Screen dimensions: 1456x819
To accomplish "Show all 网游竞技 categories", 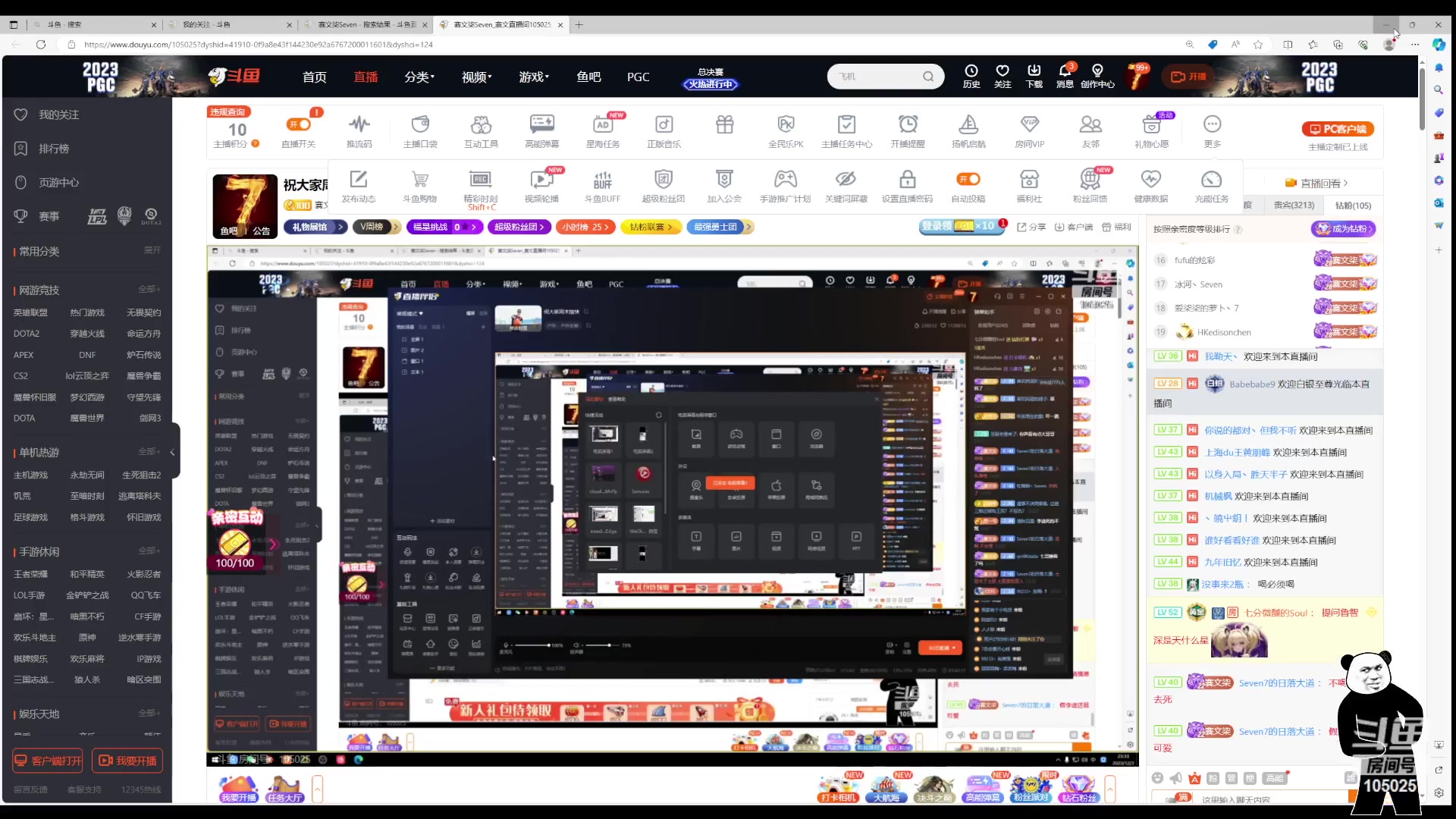I will click(x=149, y=290).
